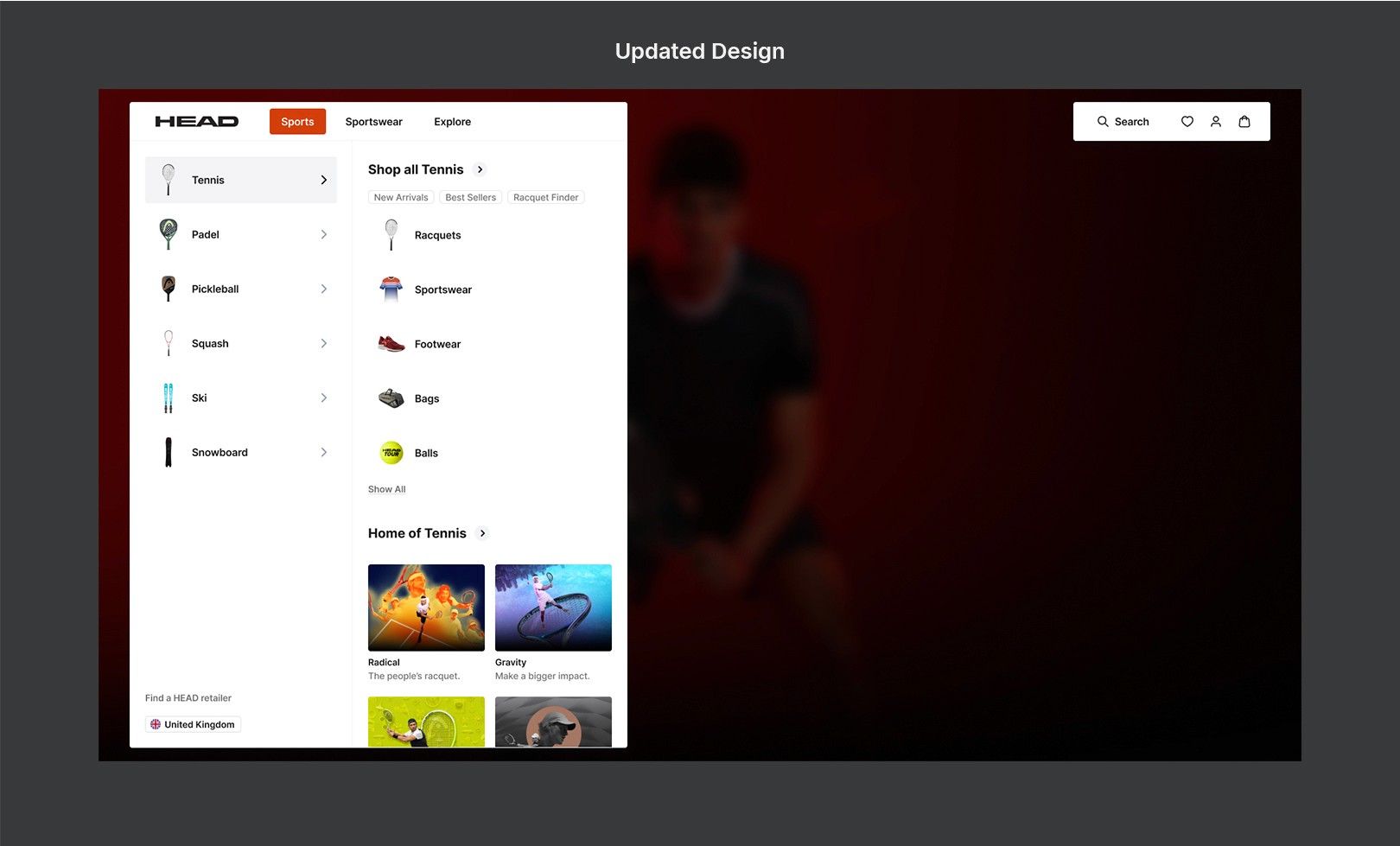Select the New Arrivals chip
The height and width of the screenshot is (846, 1400).
[401, 197]
